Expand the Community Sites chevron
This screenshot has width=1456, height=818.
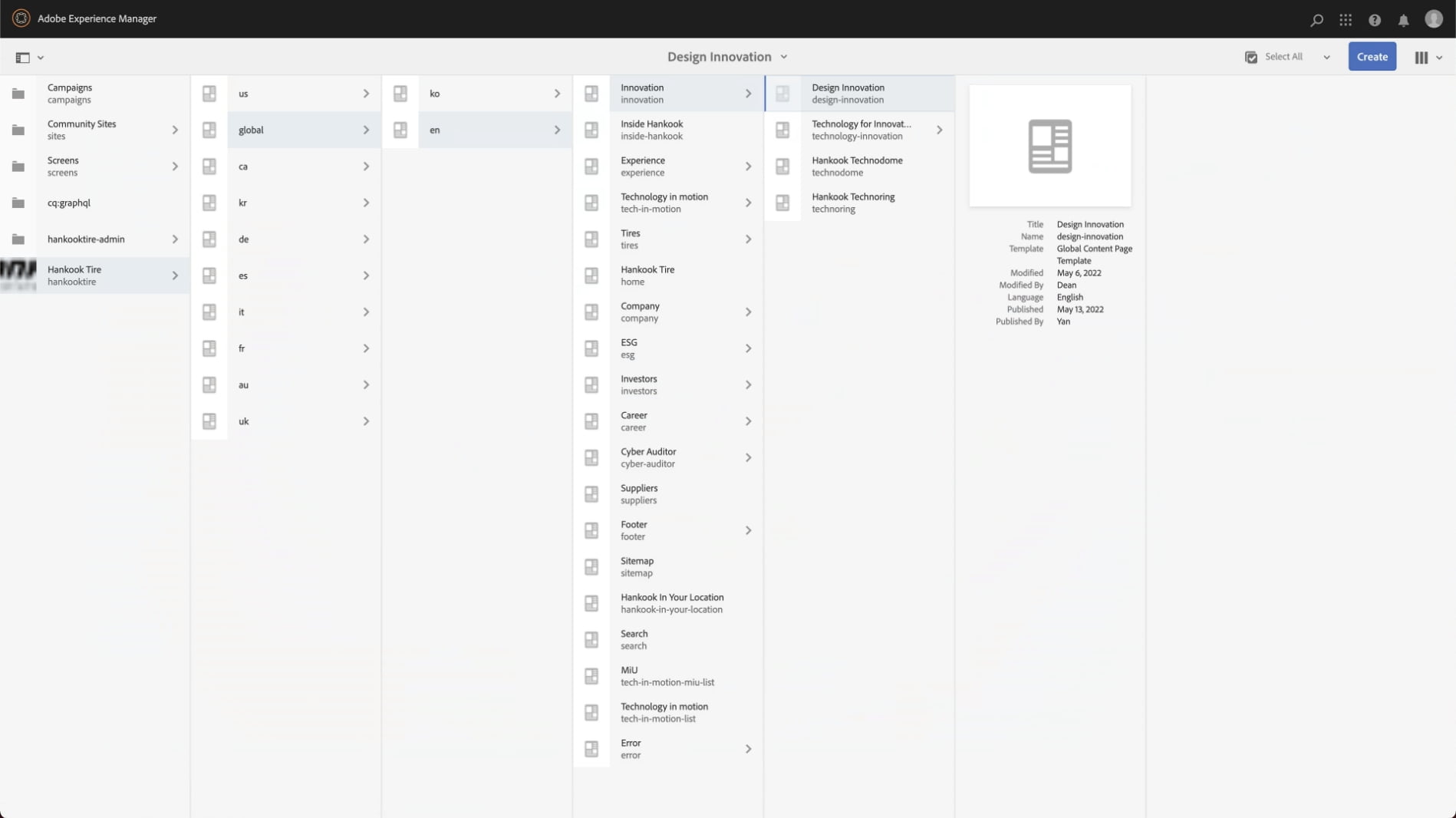(175, 130)
